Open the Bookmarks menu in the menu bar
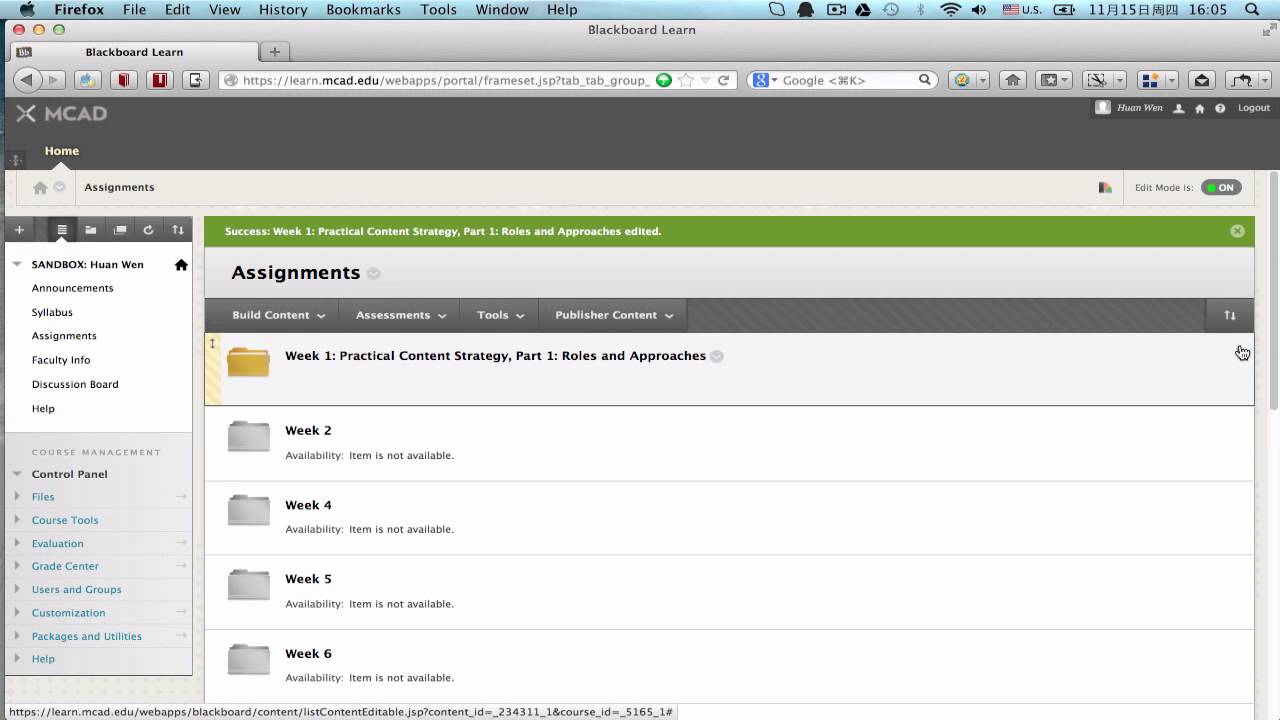1280x720 pixels. pyautogui.click(x=363, y=9)
